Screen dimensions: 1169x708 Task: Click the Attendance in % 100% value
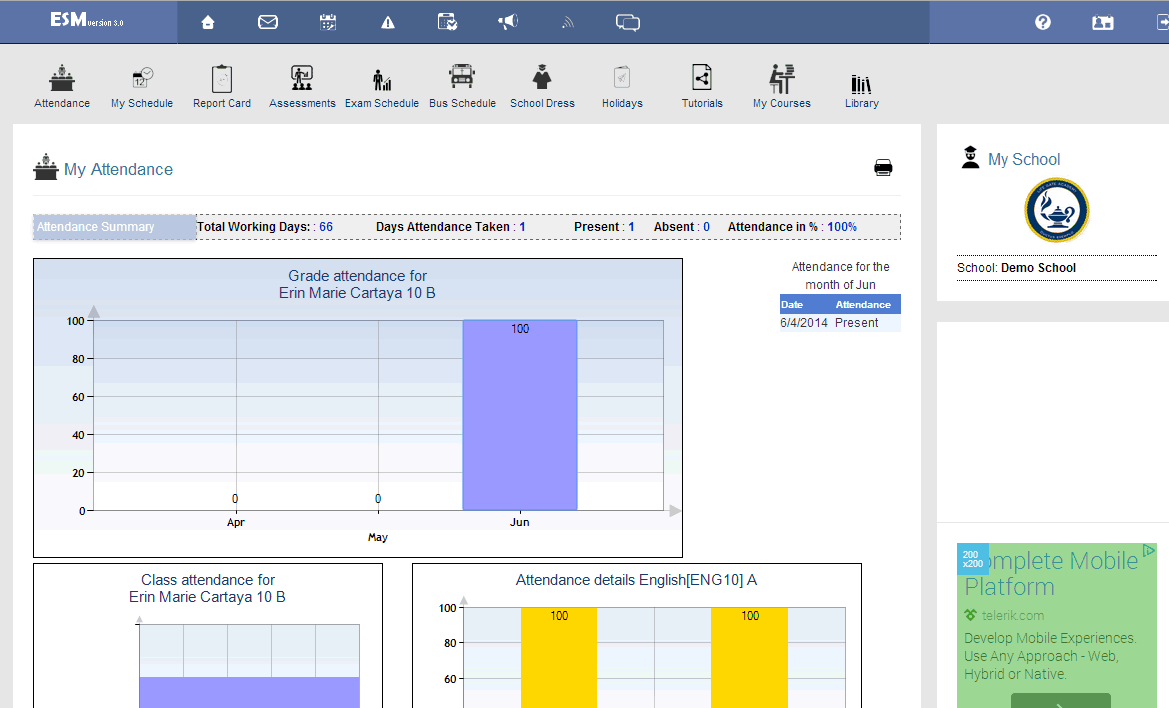842,227
